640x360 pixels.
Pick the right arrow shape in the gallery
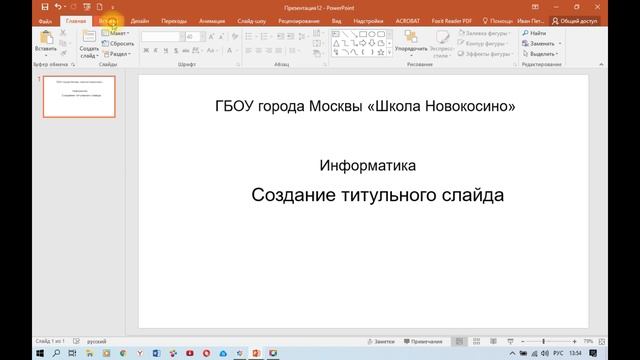pyautogui.click(x=363, y=43)
